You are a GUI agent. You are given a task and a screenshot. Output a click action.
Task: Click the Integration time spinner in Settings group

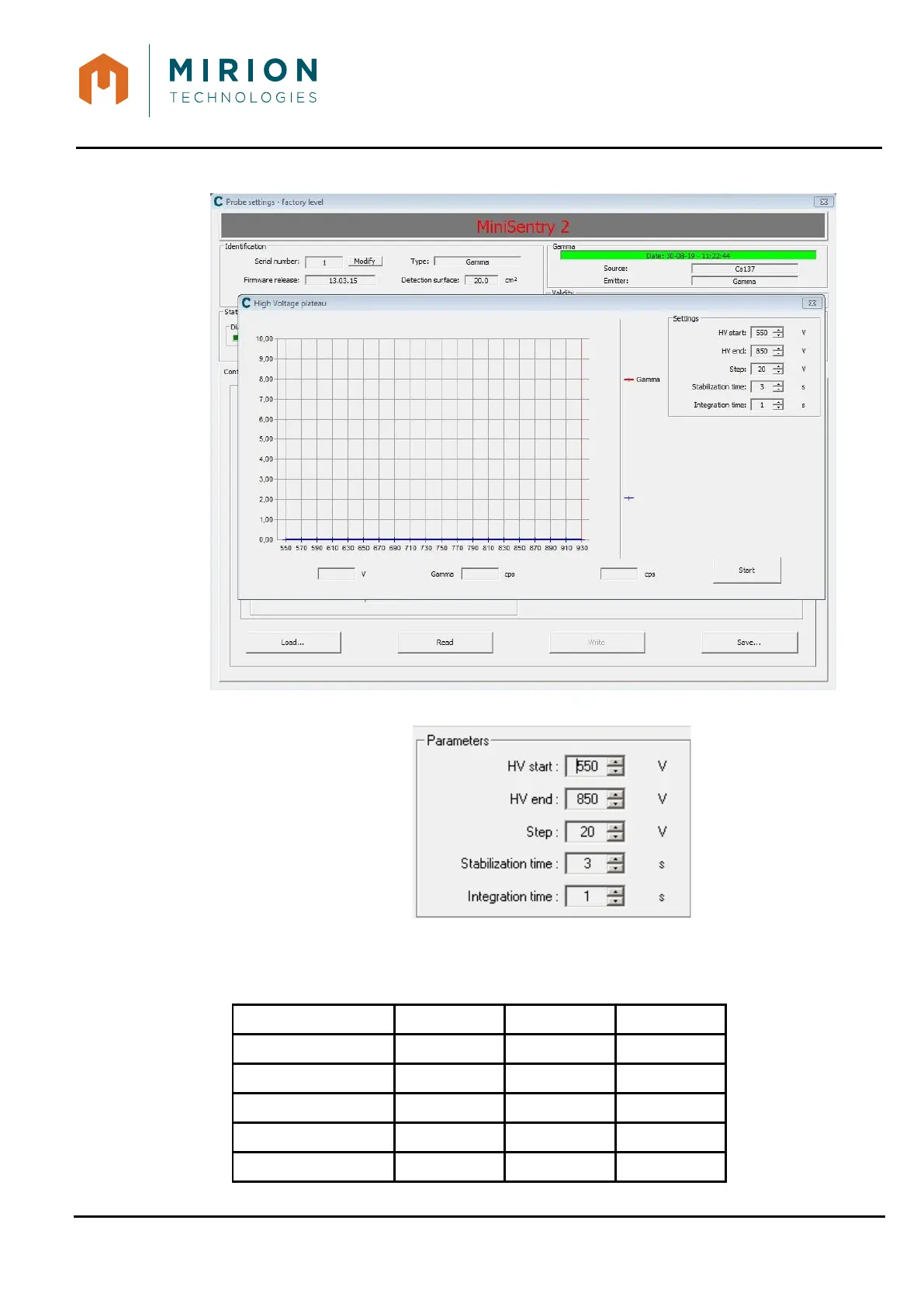tap(778, 405)
